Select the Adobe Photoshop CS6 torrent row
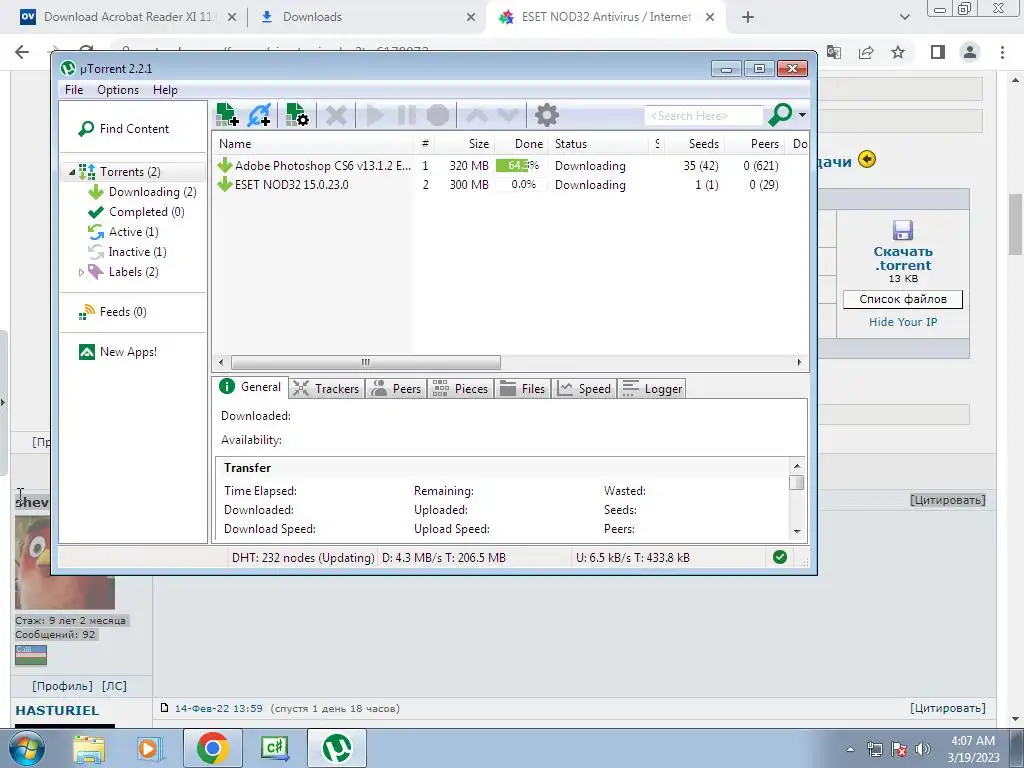The height and width of the screenshot is (768, 1024). pyautogui.click(x=509, y=166)
